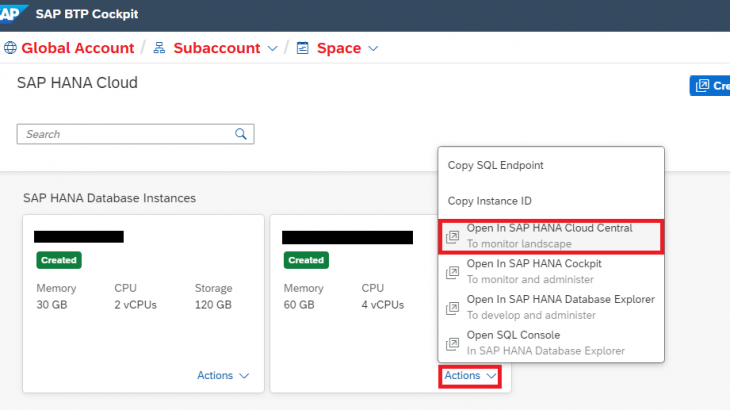The height and width of the screenshot is (410, 730).
Task: Focus the Search input field
Action: coord(125,134)
